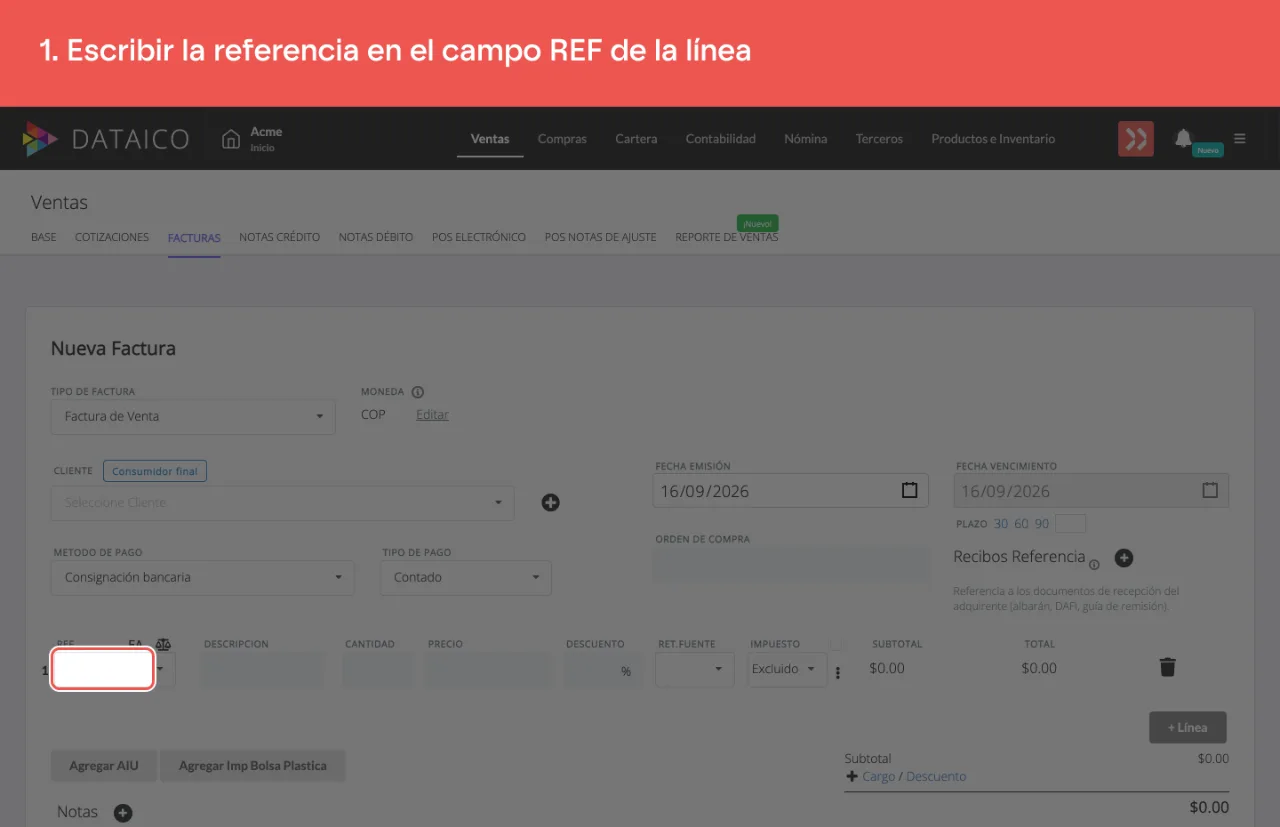Viewport: 1280px width, 827px height.
Task: Click the scale icon above line item
Action: click(163, 645)
